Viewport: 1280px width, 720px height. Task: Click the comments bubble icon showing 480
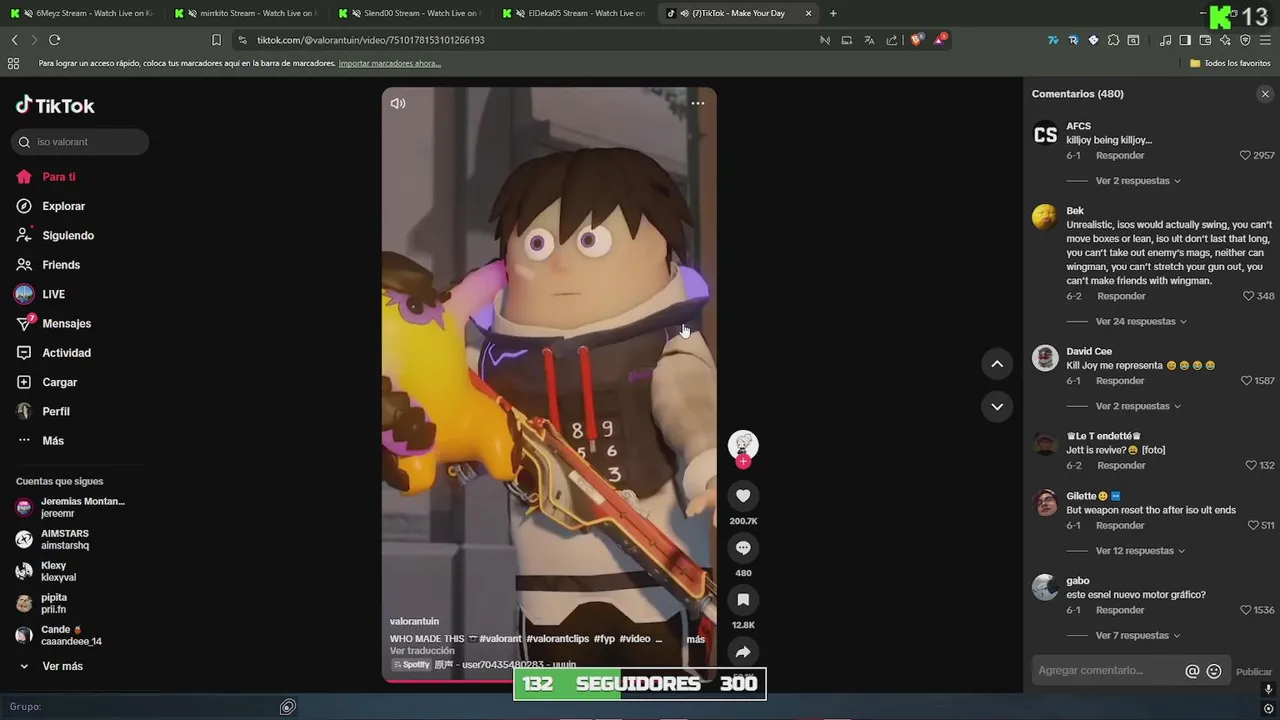coord(743,548)
